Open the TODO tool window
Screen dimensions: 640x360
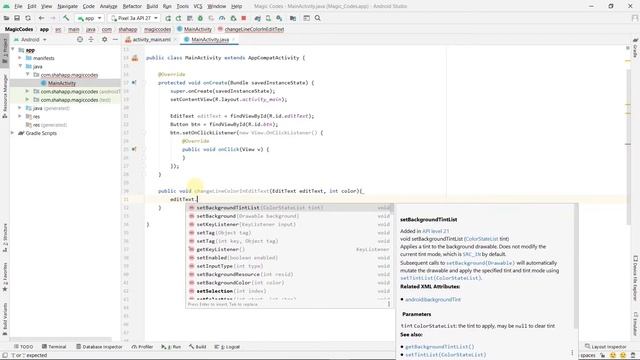pos(24,347)
